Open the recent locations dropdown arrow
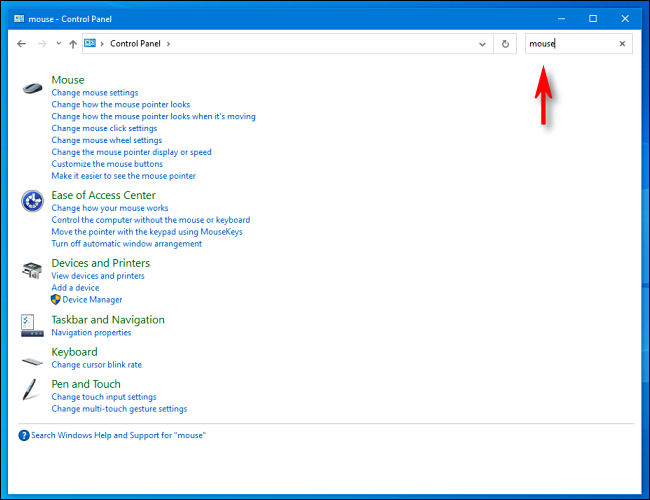 tap(58, 44)
